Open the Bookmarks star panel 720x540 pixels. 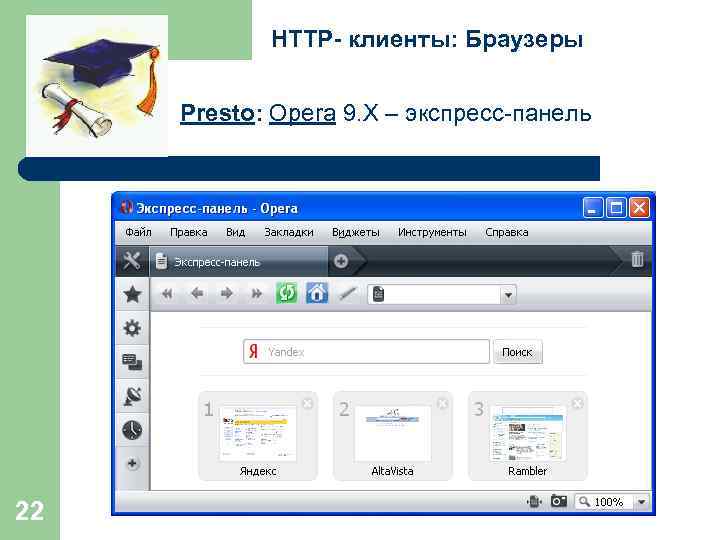(132, 294)
